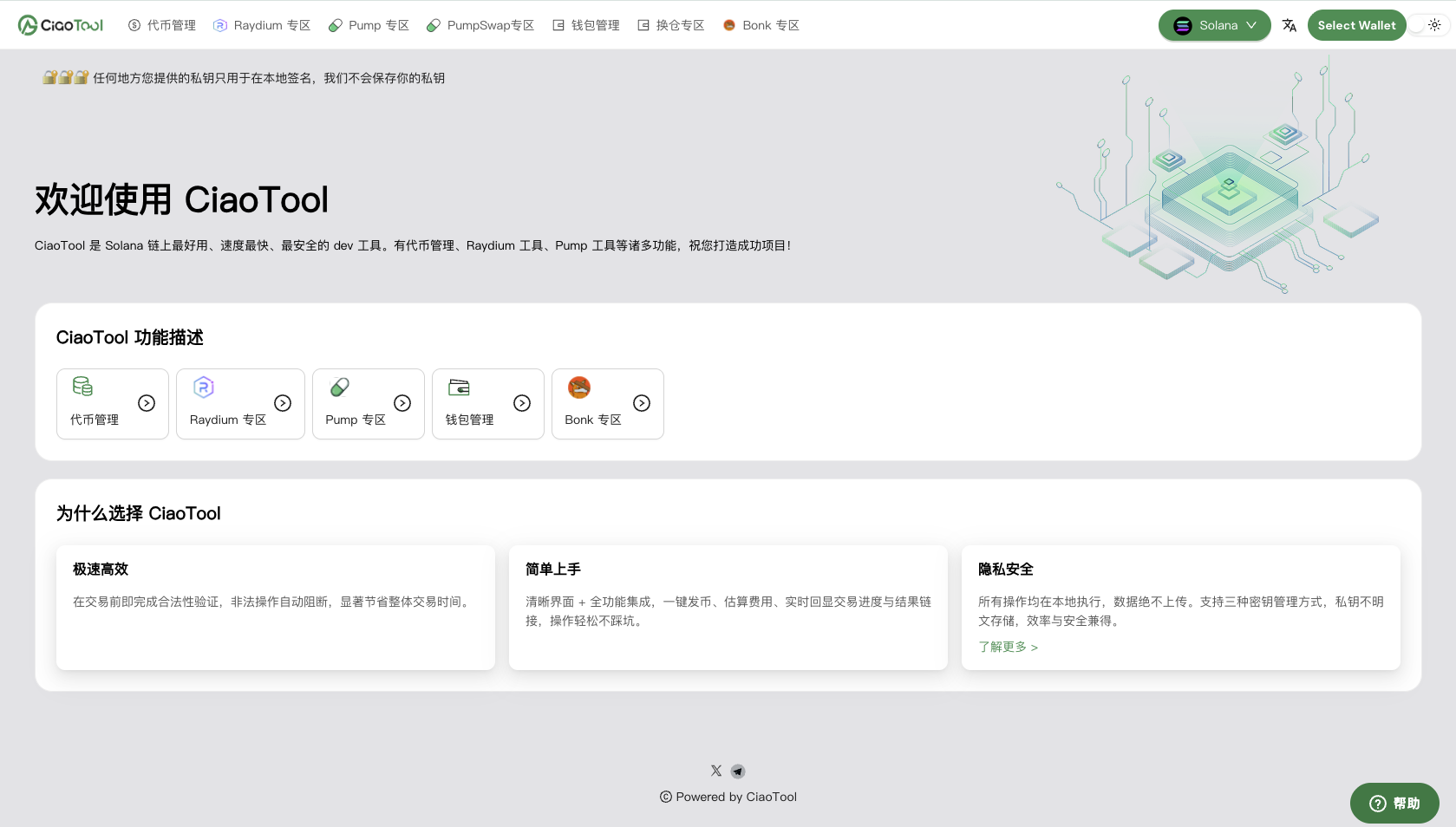
Task: Click the wallet icon in 钱包管理 card
Action: click(459, 387)
